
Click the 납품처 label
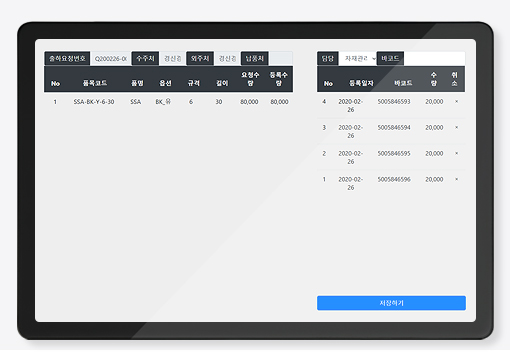(255, 59)
